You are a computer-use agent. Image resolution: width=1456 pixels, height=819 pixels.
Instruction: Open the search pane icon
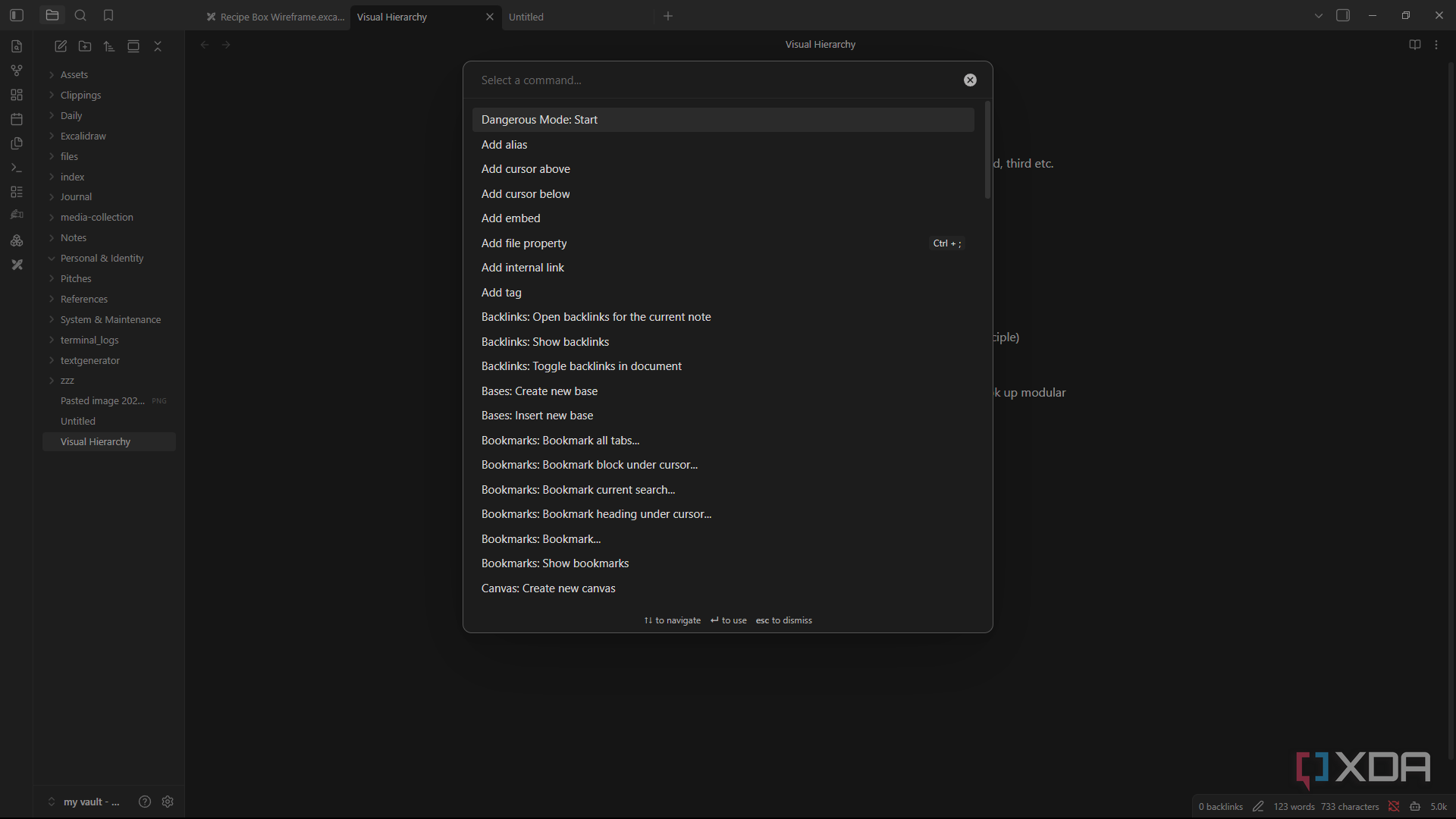pyautogui.click(x=80, y=15)
